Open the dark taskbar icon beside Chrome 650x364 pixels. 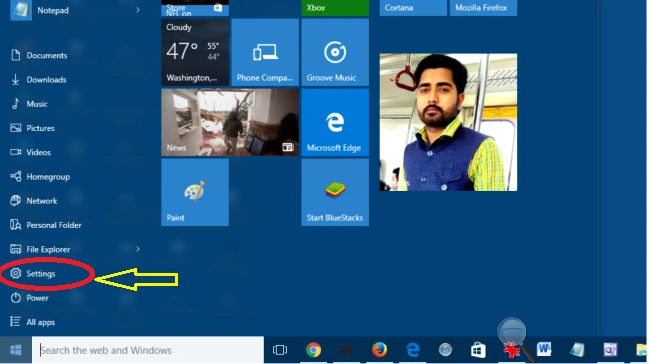click(x=347, y=350)
